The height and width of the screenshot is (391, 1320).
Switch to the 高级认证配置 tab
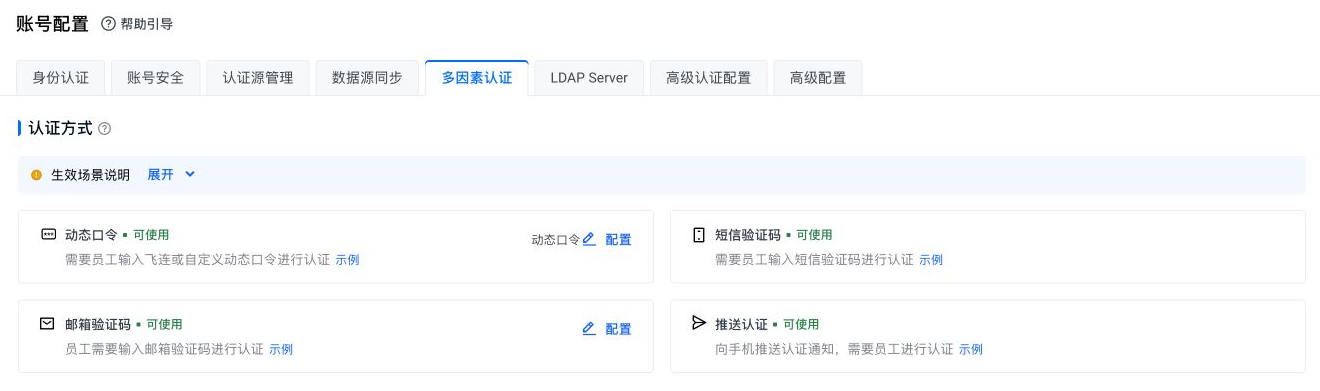click(708, 78)
